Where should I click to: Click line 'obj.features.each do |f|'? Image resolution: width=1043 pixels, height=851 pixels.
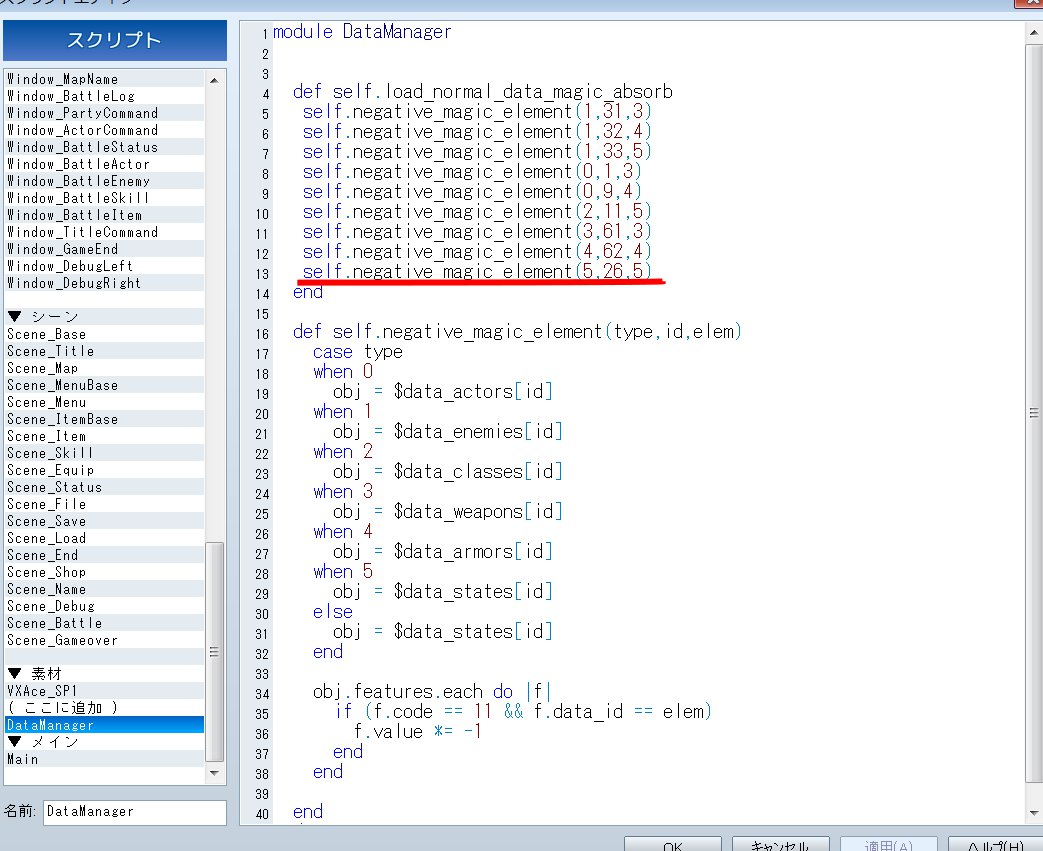tap(432, 691)
